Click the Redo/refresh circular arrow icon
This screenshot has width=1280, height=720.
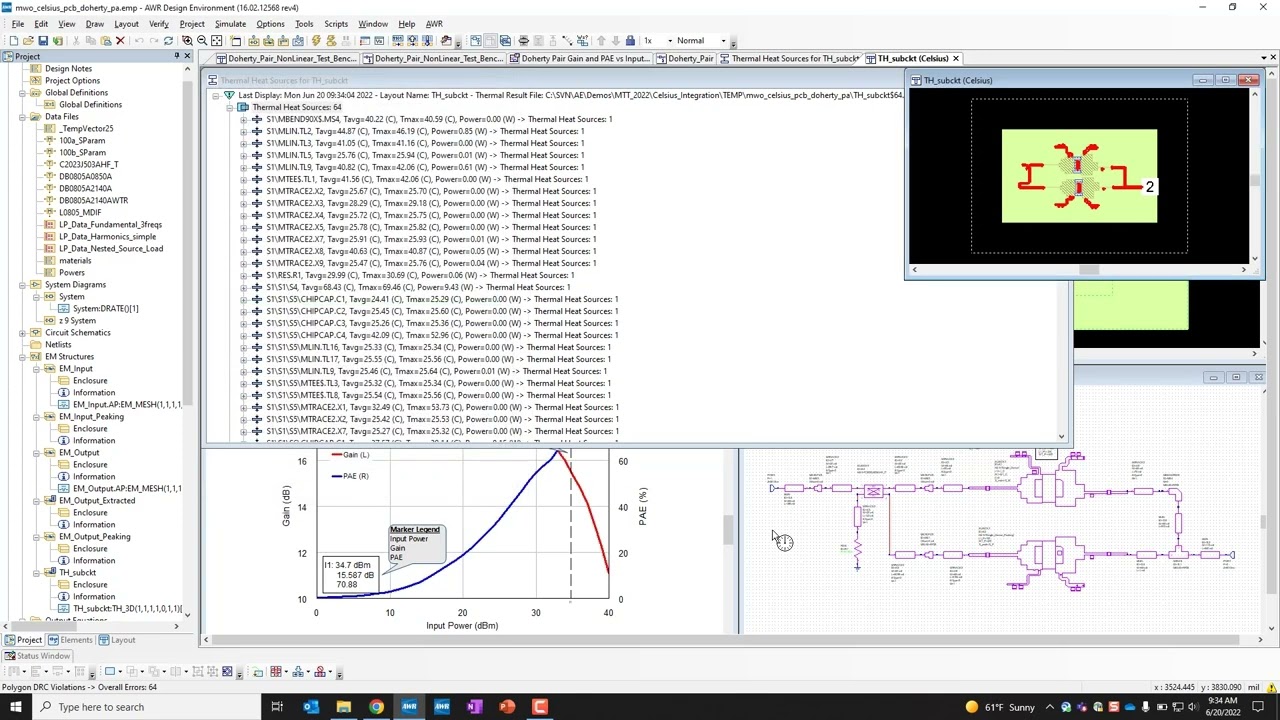[x=168, y=41]
